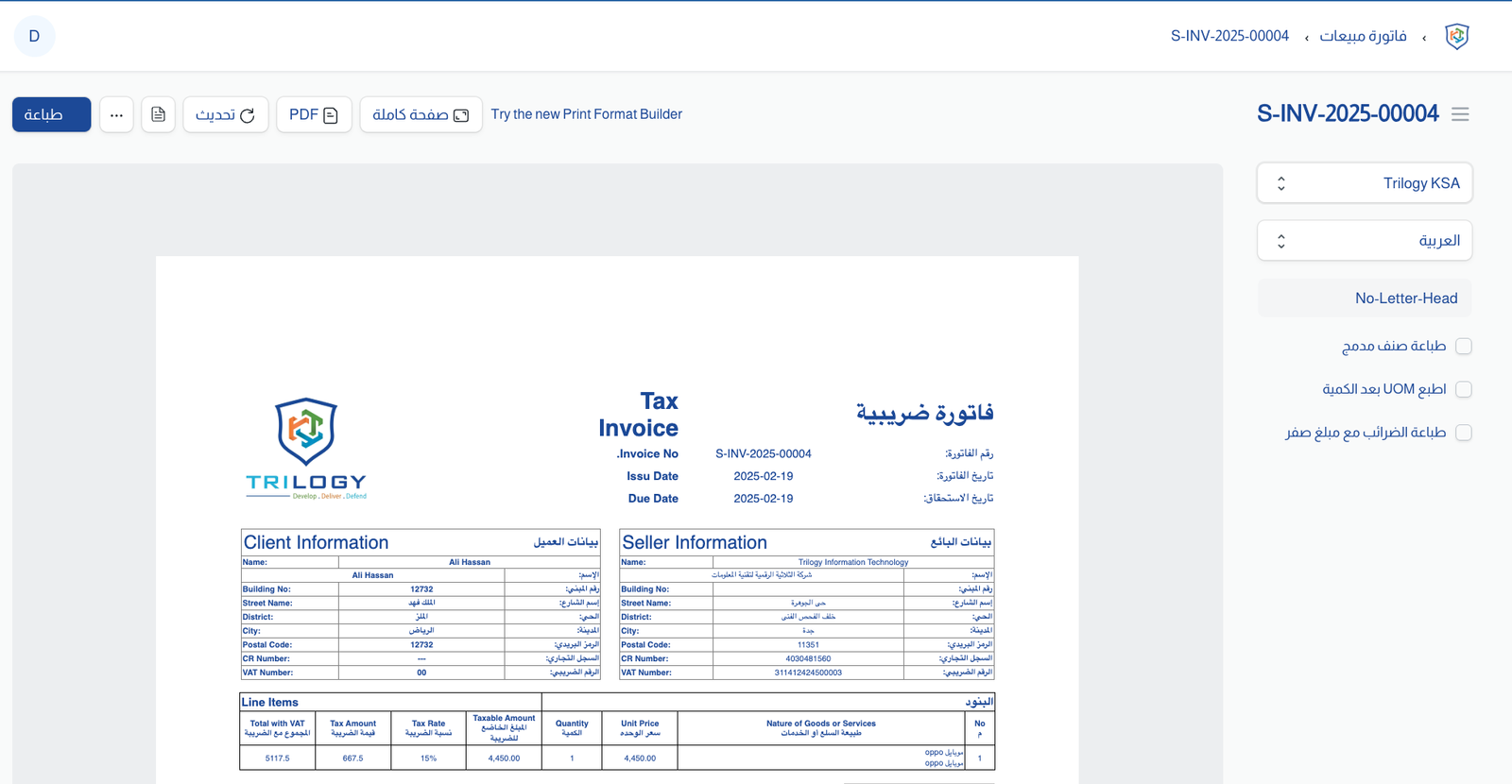Expand the Trilogy KSA print format dropdown
The image size is (1512, 784).
[x=1364, y=183]
